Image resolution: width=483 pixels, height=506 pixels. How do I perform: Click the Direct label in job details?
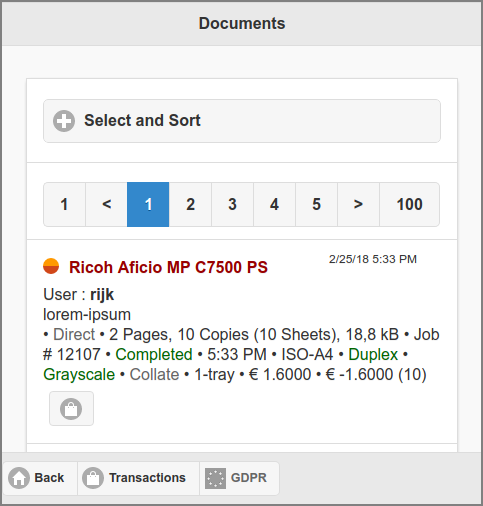pos(74,334)
